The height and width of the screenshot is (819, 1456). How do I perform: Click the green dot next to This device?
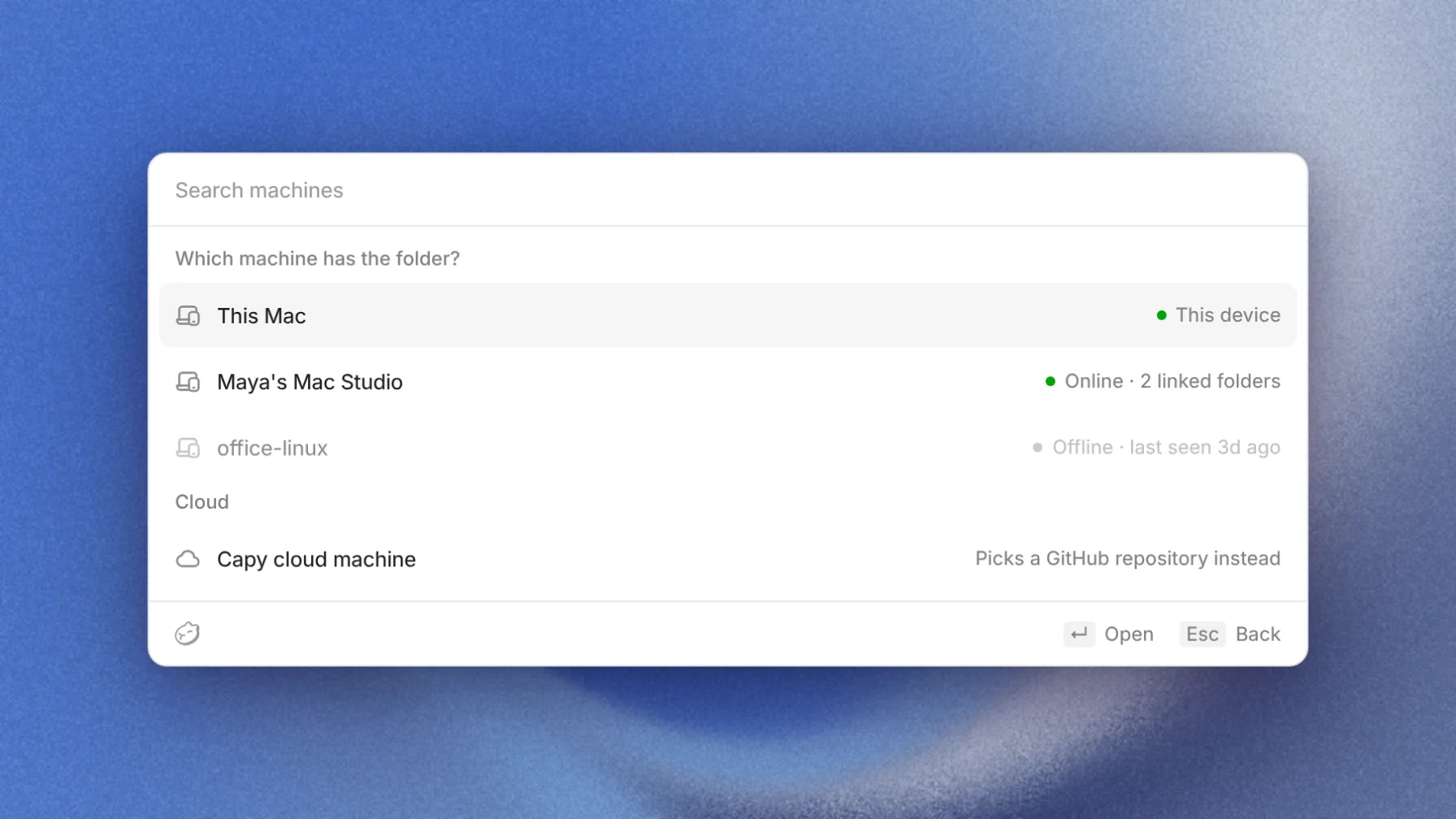coord(1161,315)
